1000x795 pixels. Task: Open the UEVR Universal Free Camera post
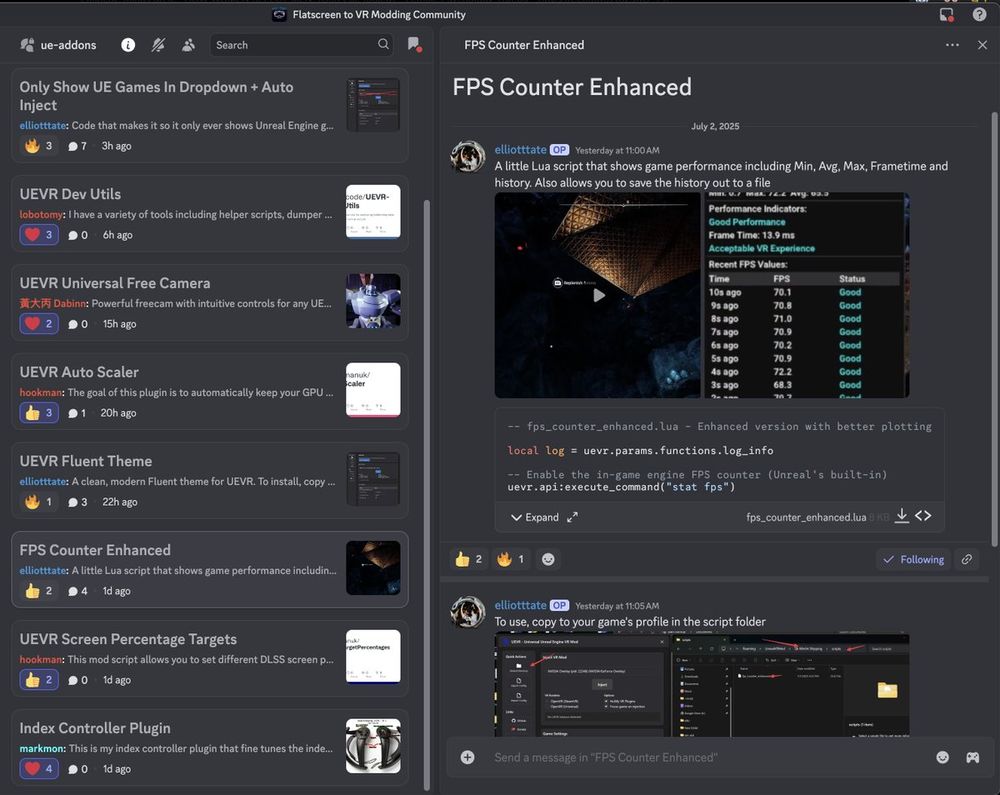coord(210,302)
